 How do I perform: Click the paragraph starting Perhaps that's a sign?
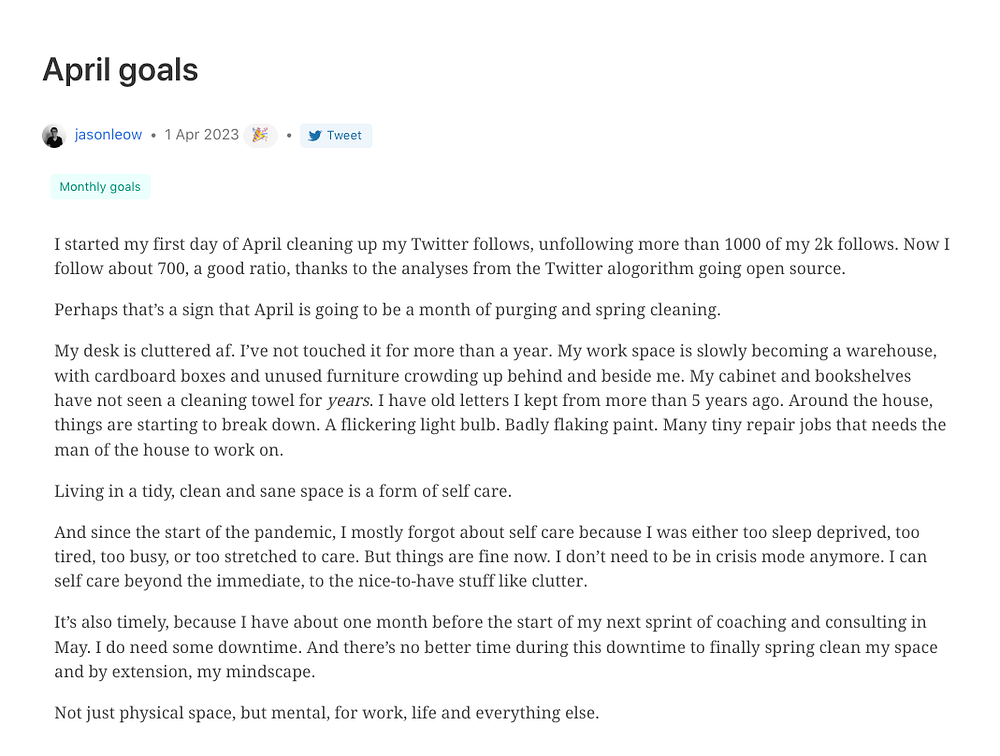tap(387, 310)
